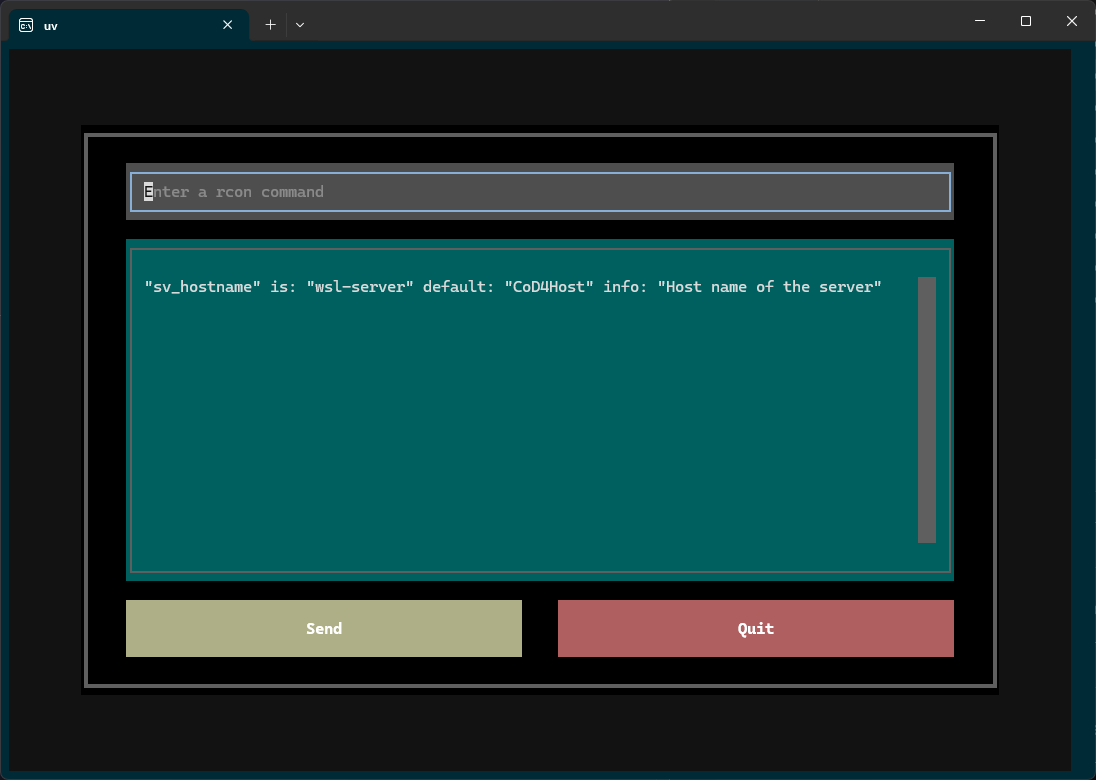The height and width of the screenshot is (780, 1096).
Task: Click the "sv_hostname" text in output
Action: click(203, 287)
